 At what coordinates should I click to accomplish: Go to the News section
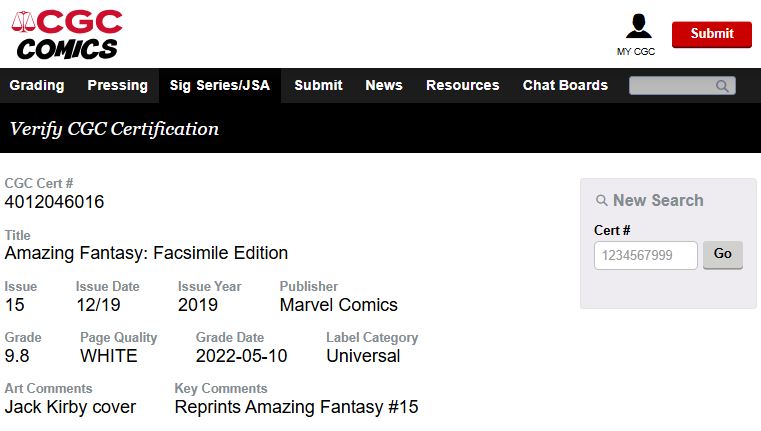tap(384, 86)
